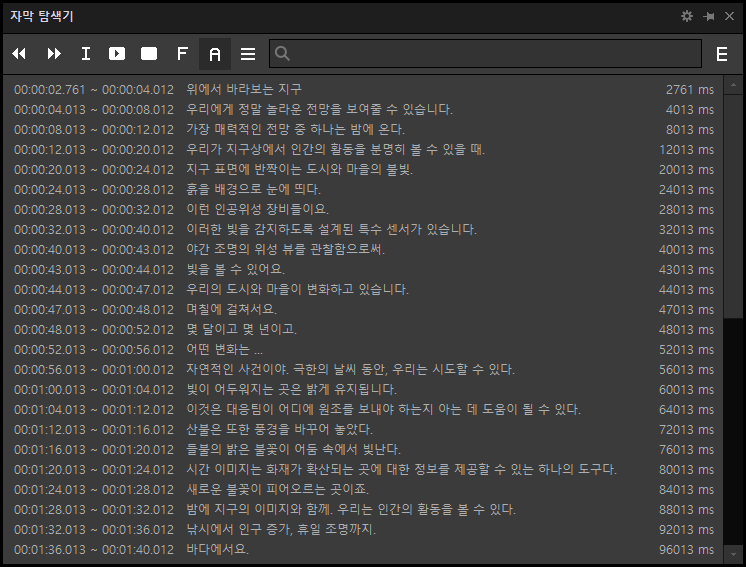Select subtitle '몇 달이고 몇 년이고.'
746x567 pixels.
pos(242,329)
